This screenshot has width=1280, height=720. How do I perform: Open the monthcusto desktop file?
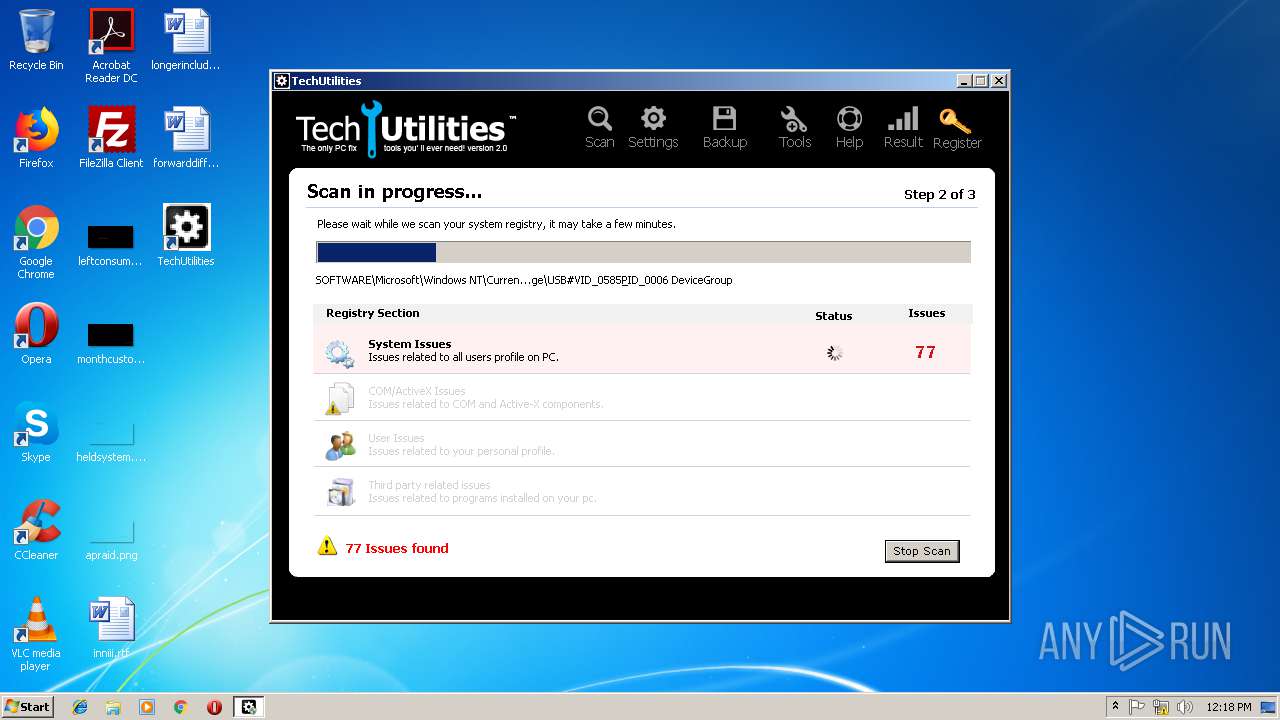(111, 343)
